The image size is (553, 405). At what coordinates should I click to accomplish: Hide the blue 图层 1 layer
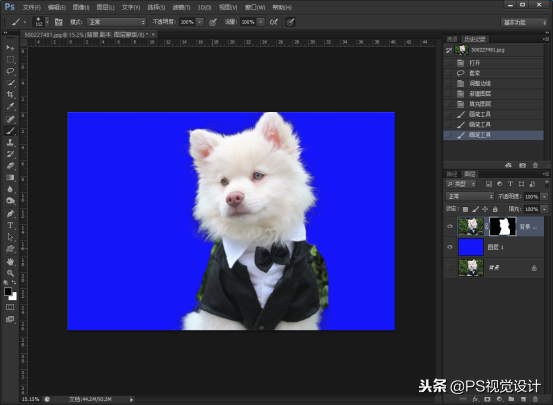point(450,247)
